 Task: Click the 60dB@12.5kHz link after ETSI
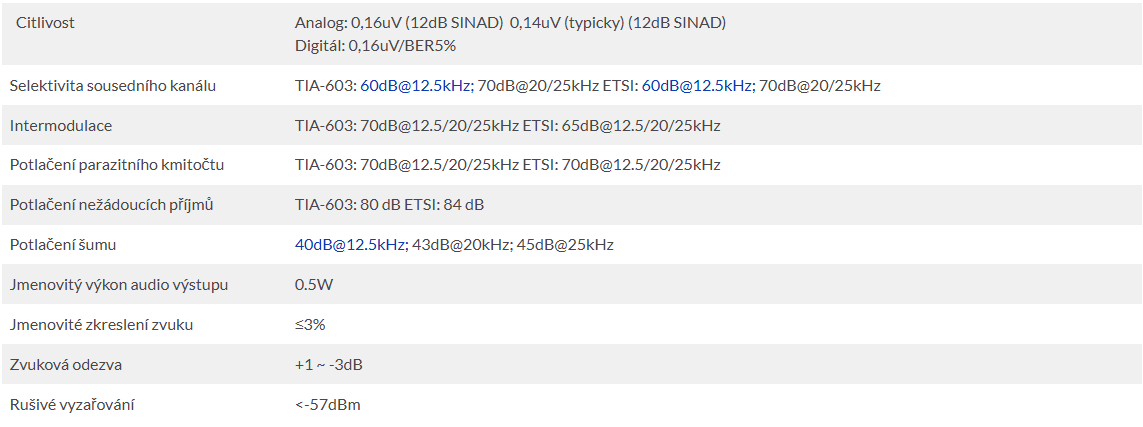698,86
